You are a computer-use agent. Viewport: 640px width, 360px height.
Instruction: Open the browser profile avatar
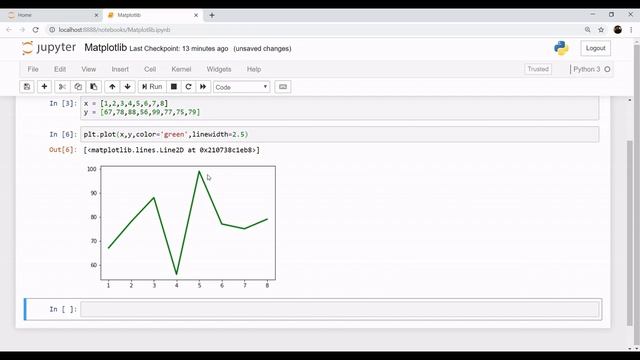point(618,30)
